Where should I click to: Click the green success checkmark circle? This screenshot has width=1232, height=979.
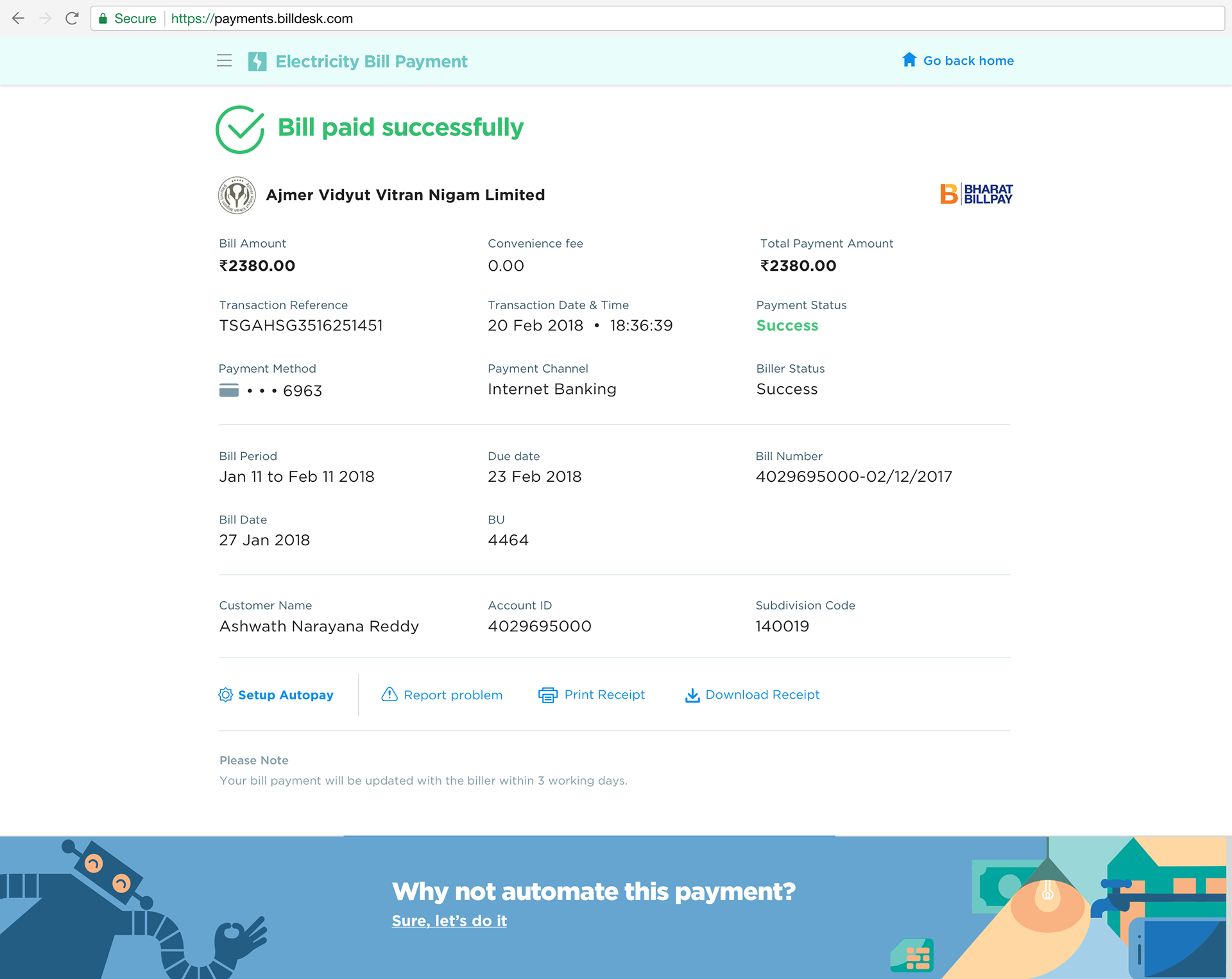240,130
